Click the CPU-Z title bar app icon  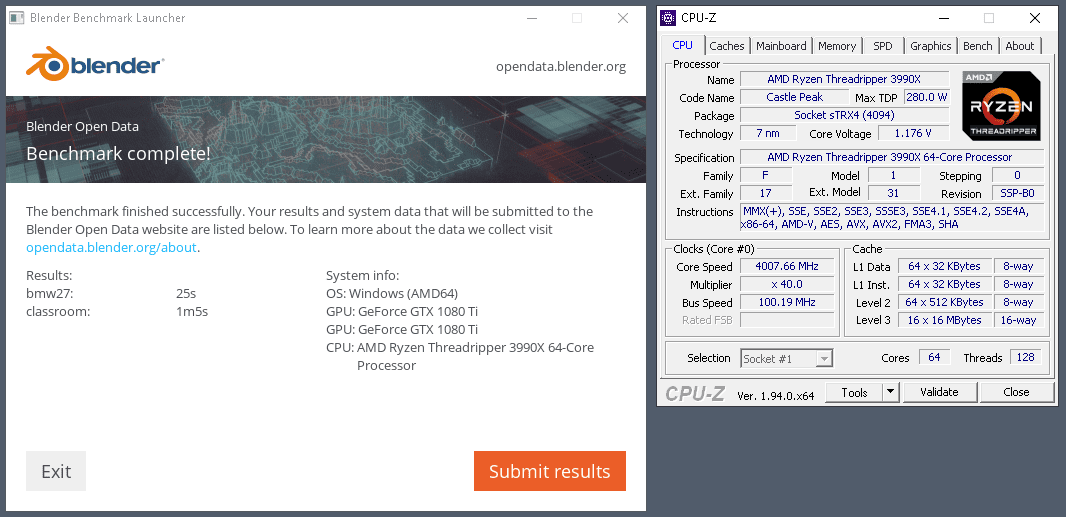point(669,18)
